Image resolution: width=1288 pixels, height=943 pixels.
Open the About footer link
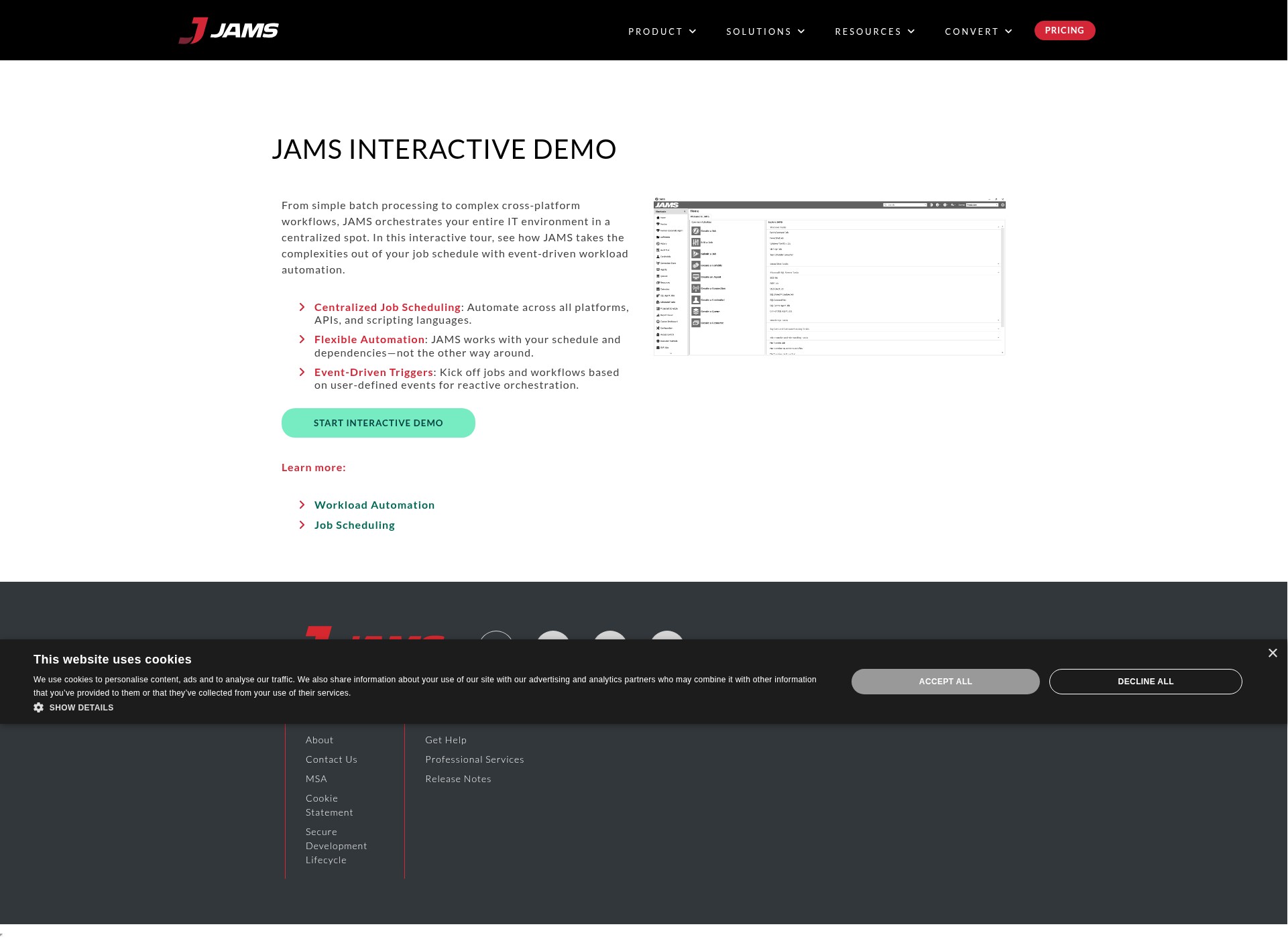click(x=319, y=740)
